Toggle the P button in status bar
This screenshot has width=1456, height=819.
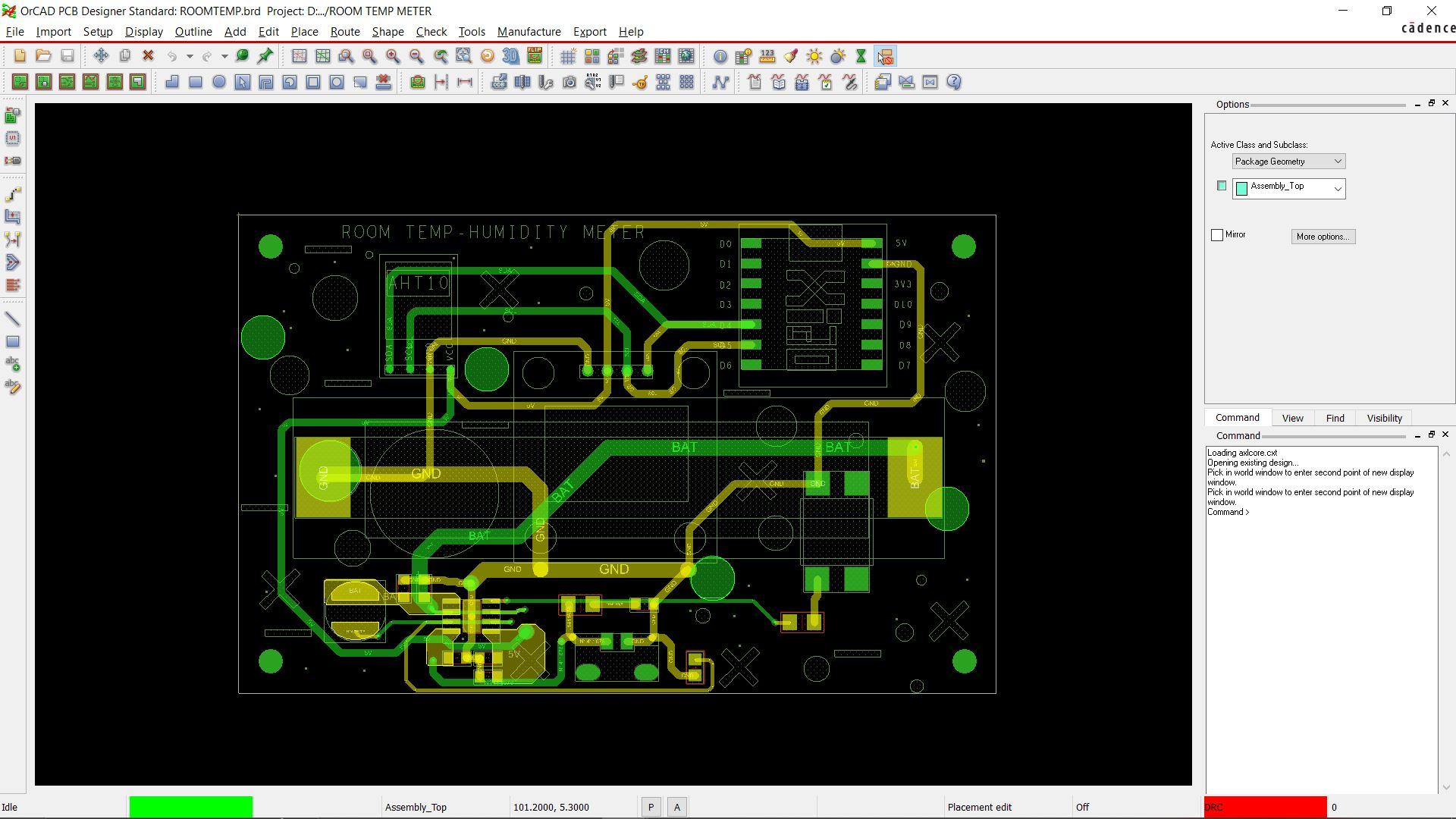tap(651, 808)
